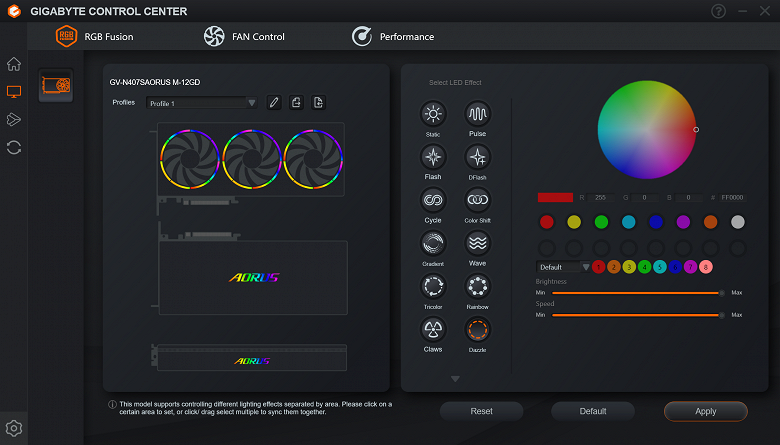Expand the Default color preset dropdown

(x=563, y=267)
